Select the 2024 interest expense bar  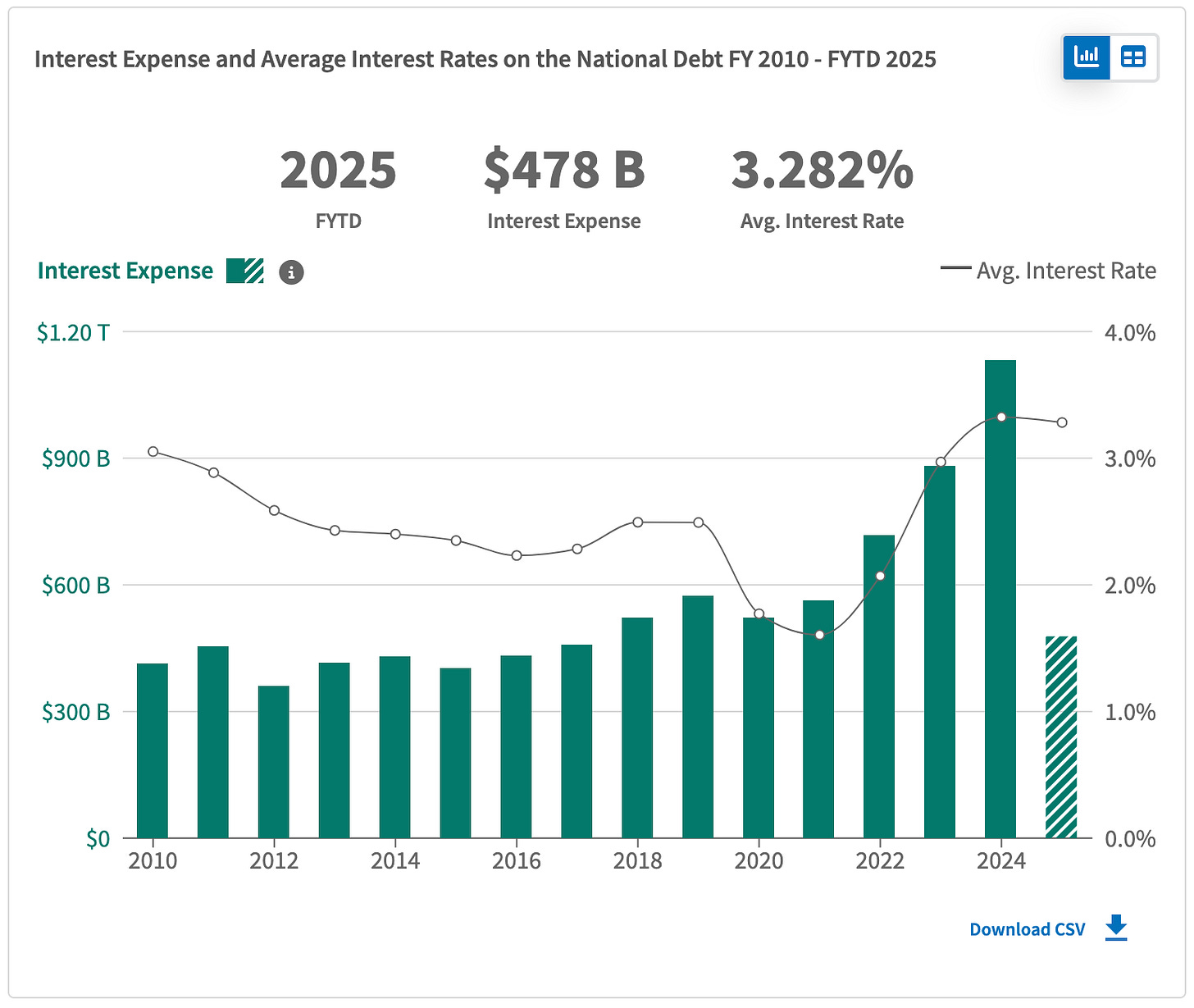coord(1000,599)
